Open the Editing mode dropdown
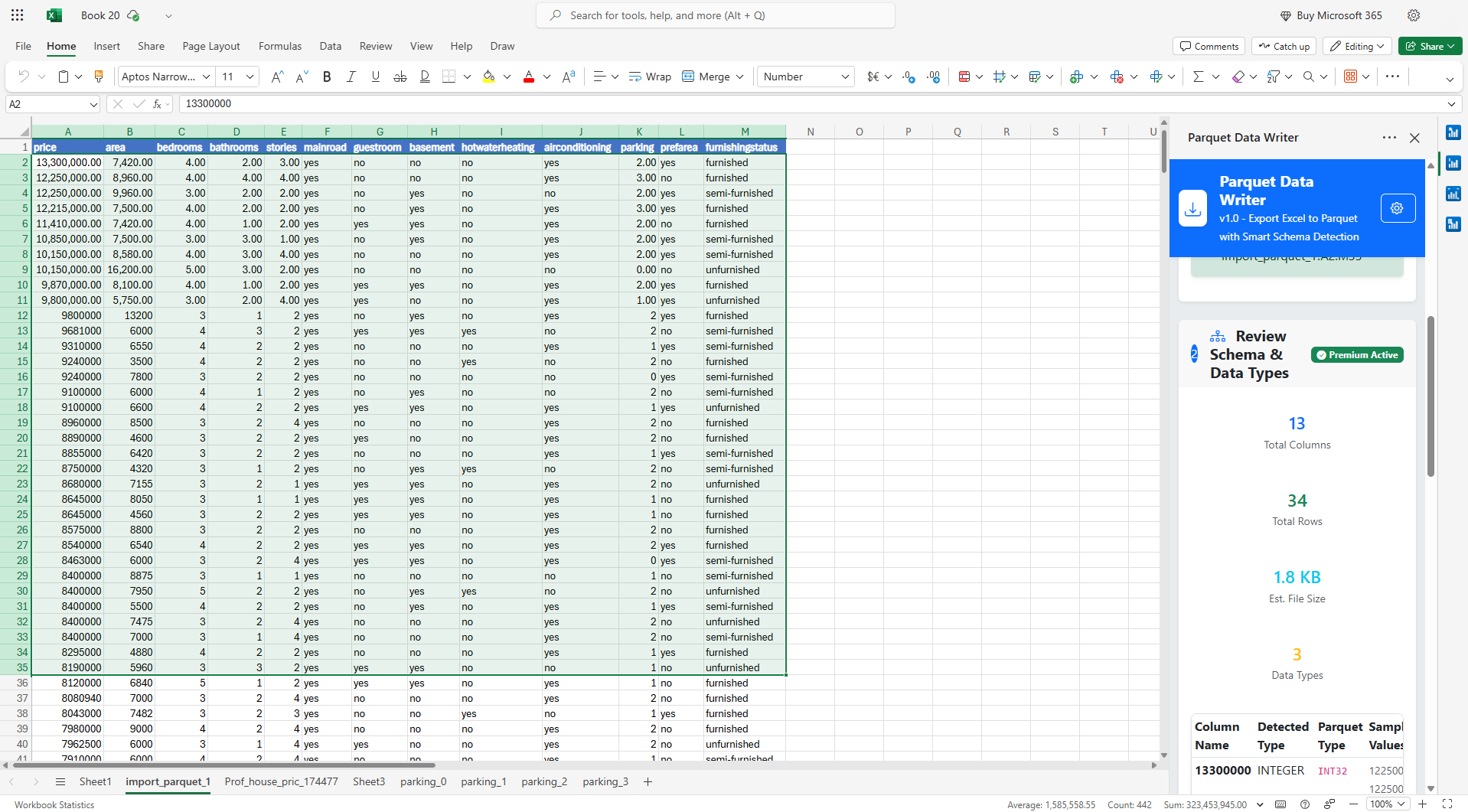Image resolution: width=1468 pixels, height=812 pixels. (x=1357, y=46)
